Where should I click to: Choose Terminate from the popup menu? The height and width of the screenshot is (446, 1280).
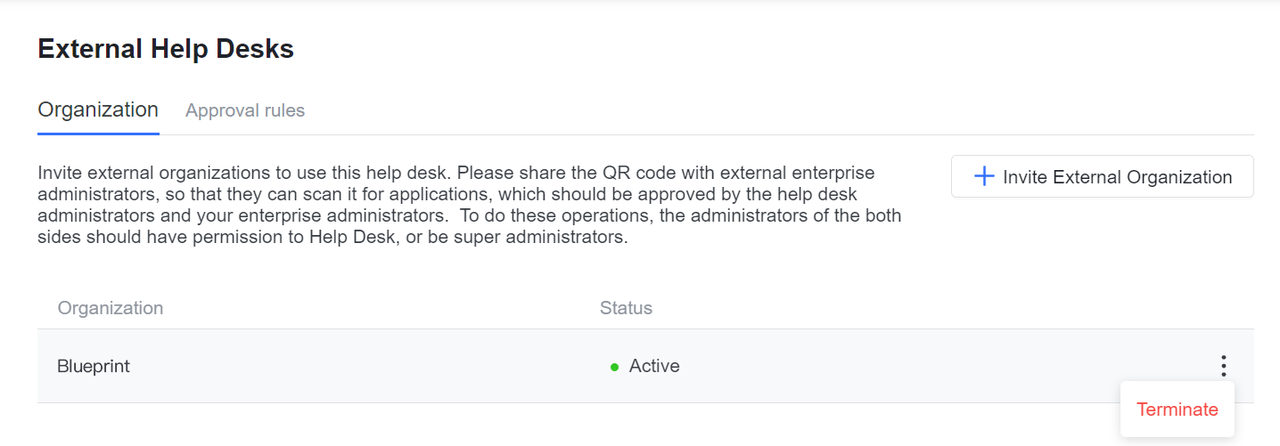[x=1177, y=409]
